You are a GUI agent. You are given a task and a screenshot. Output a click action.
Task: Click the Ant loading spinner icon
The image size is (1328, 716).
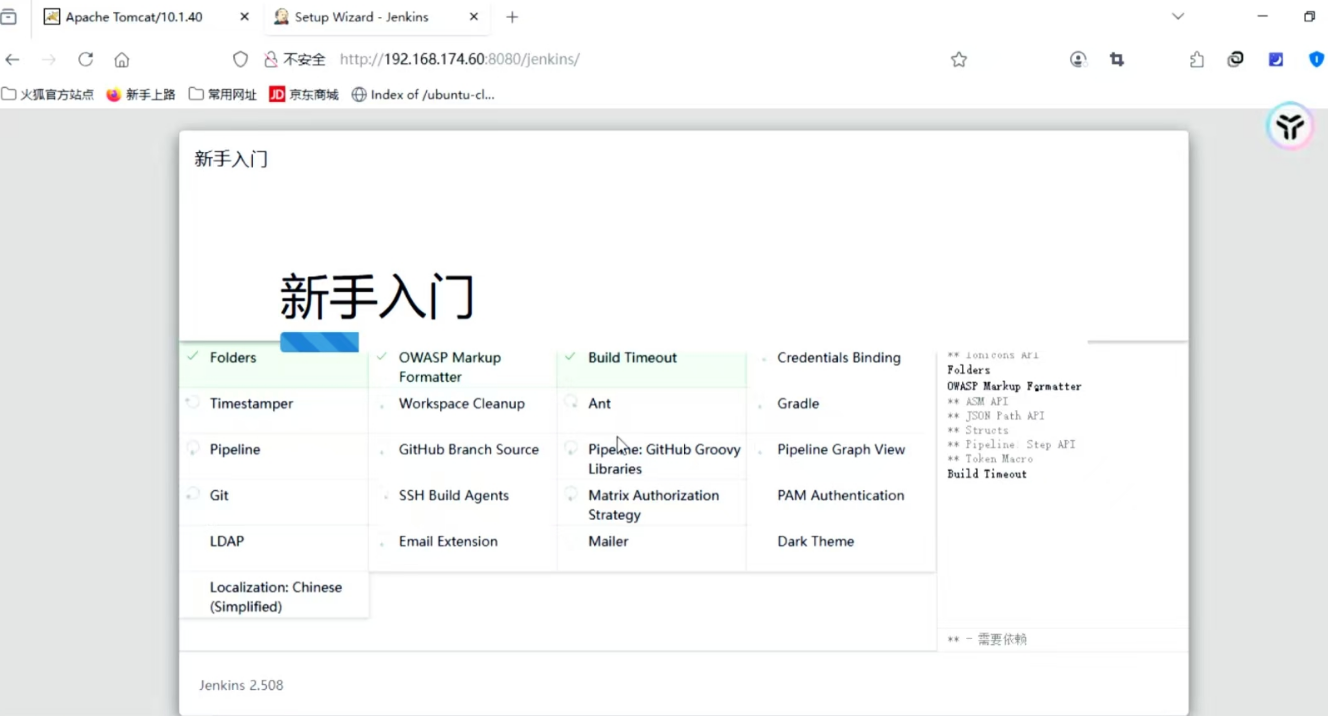[571, 403]
